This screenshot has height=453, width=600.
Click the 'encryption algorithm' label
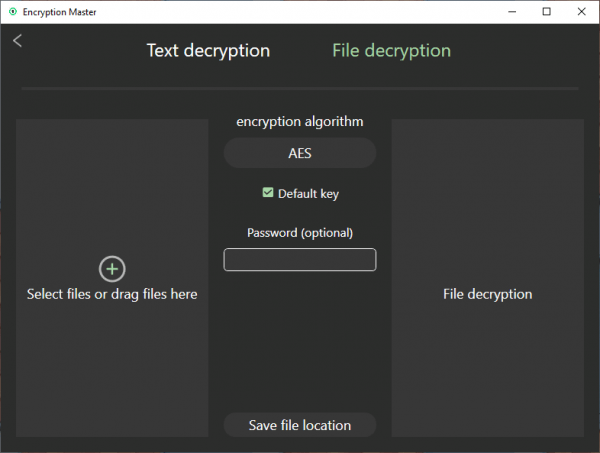pos(300,122)
